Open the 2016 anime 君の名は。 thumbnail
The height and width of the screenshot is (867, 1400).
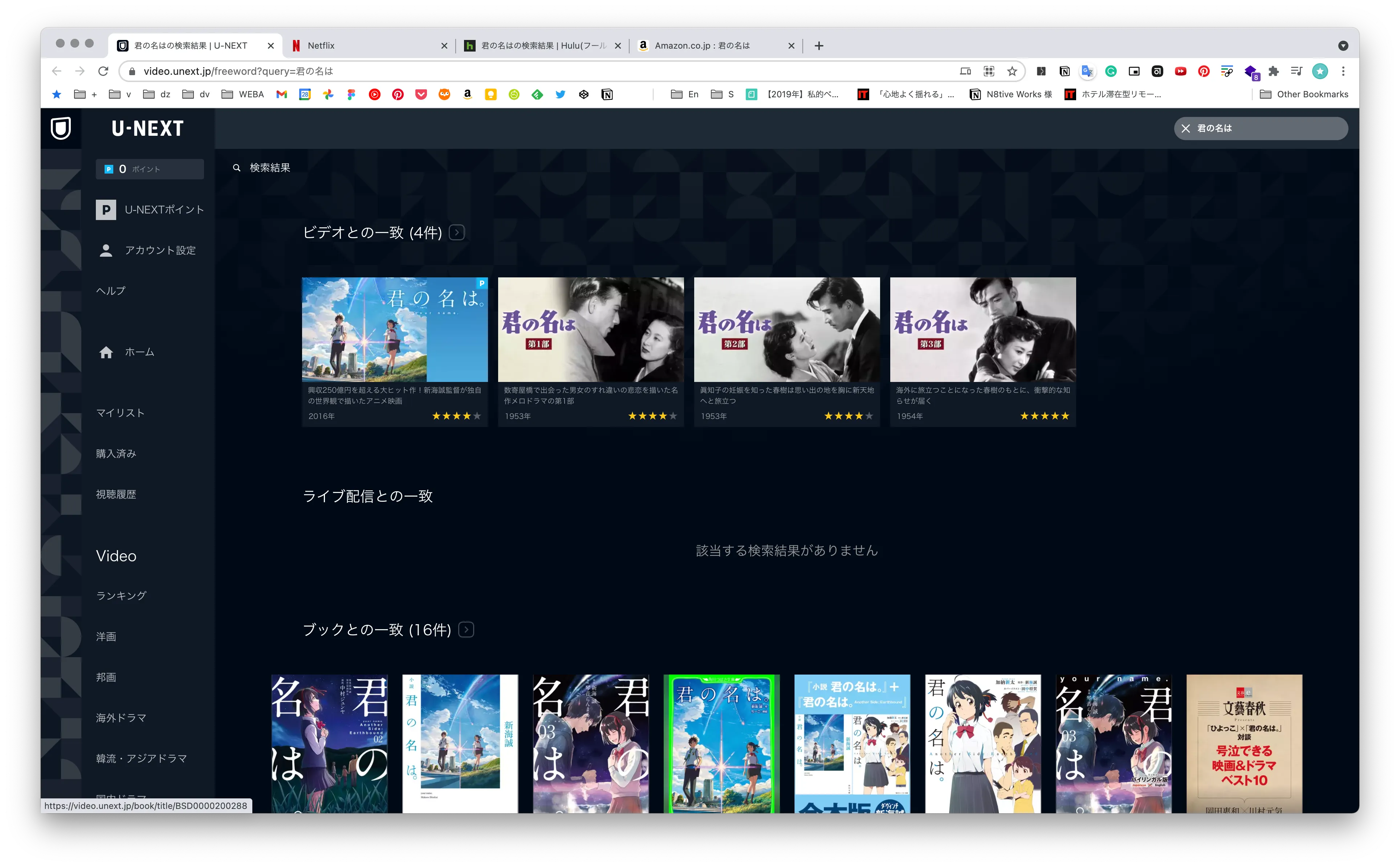(394, 330)
